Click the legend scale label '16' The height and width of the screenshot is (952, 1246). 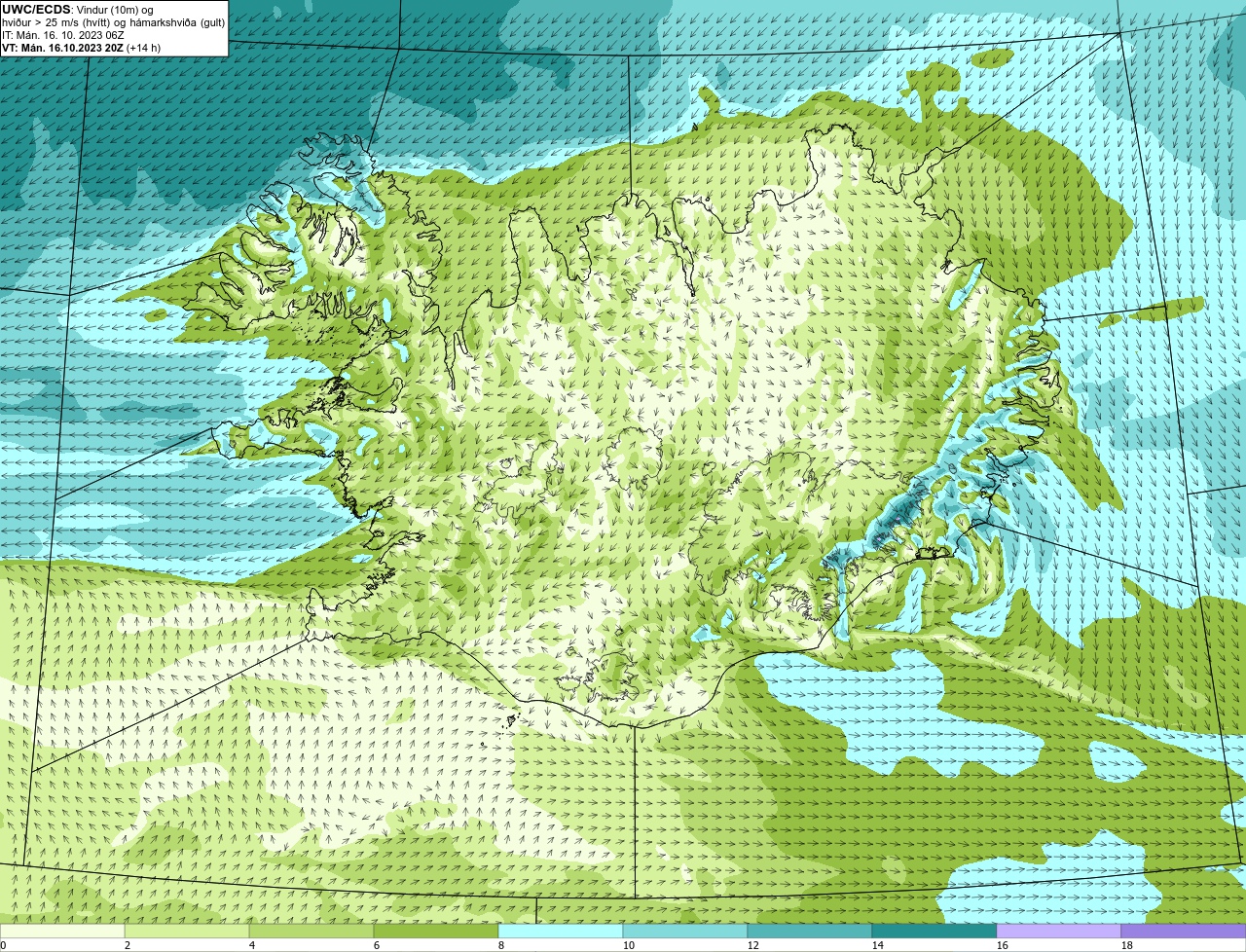pyautogui.click(x=1002, y=945)
